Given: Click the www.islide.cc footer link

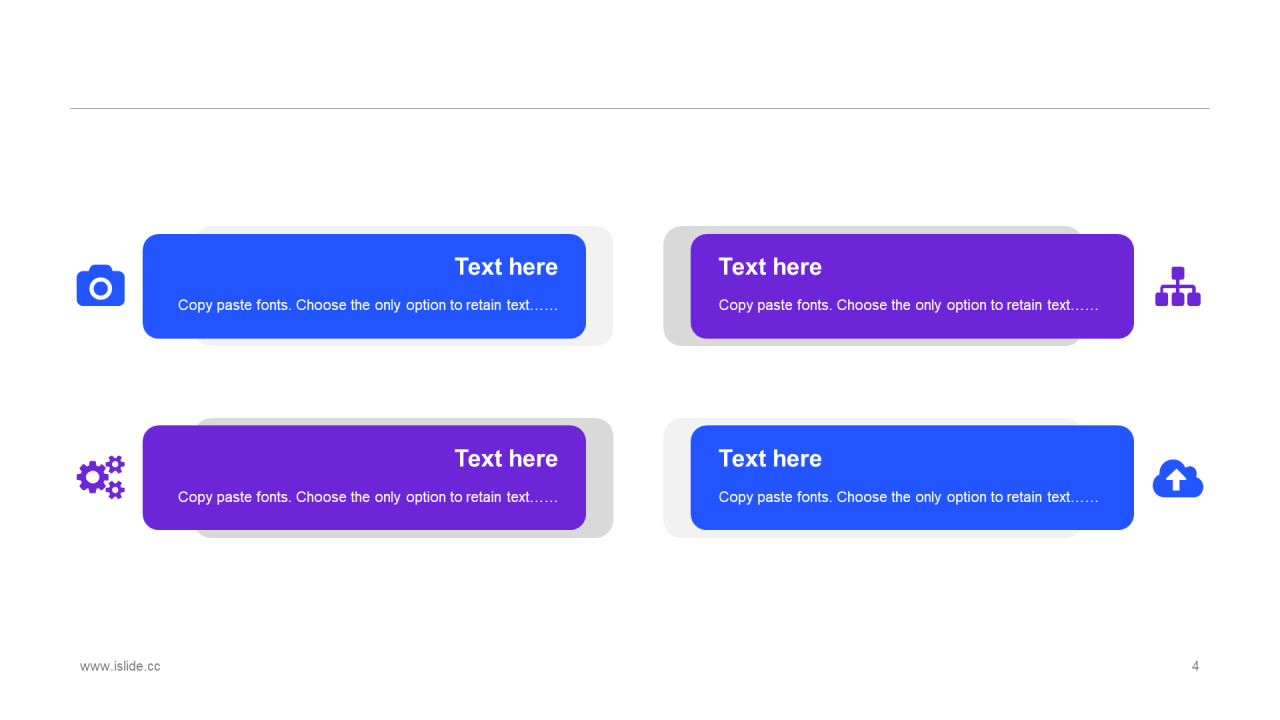Looking at the screenshot, I should [x=120, y=666].
